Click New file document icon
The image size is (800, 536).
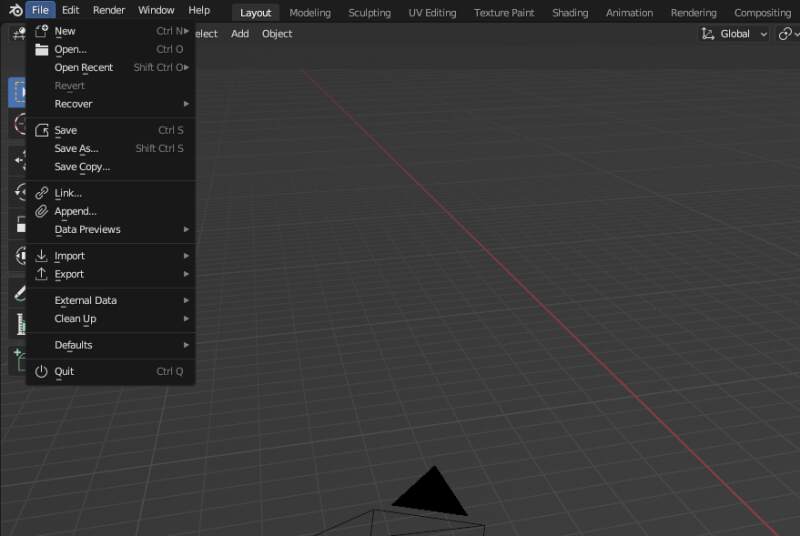click(x=41, y=31)
